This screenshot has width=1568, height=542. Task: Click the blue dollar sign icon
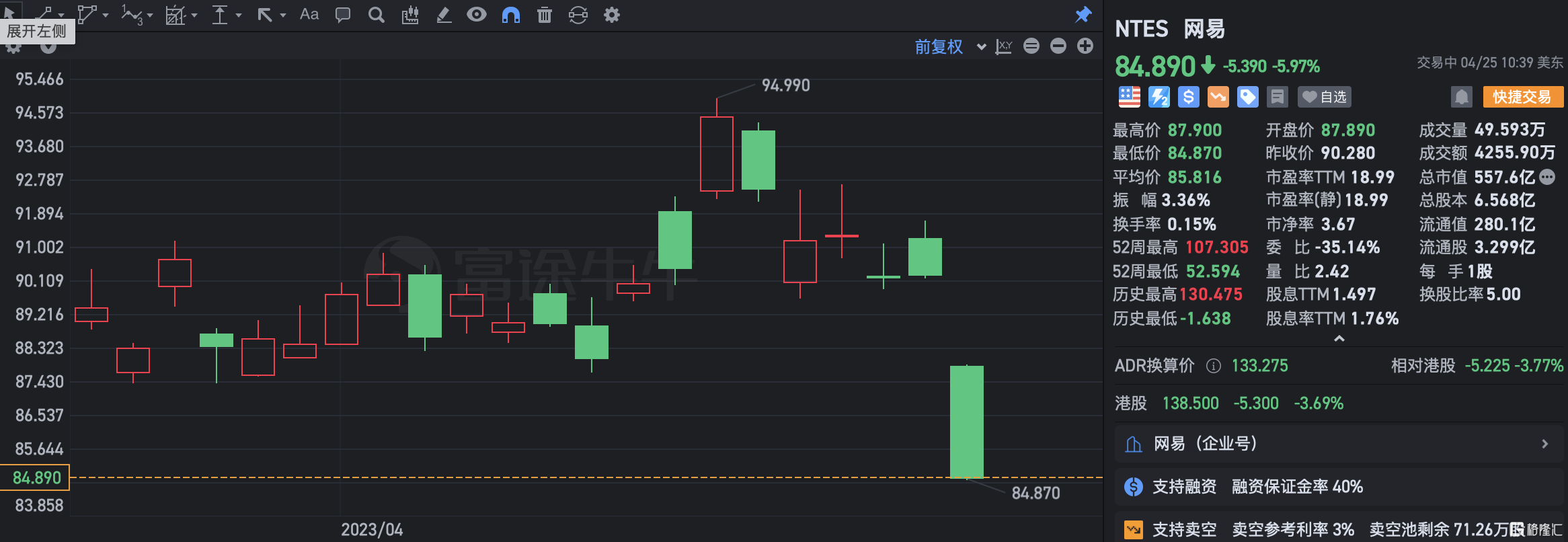pyautogui.click(x=1189, y=97)
